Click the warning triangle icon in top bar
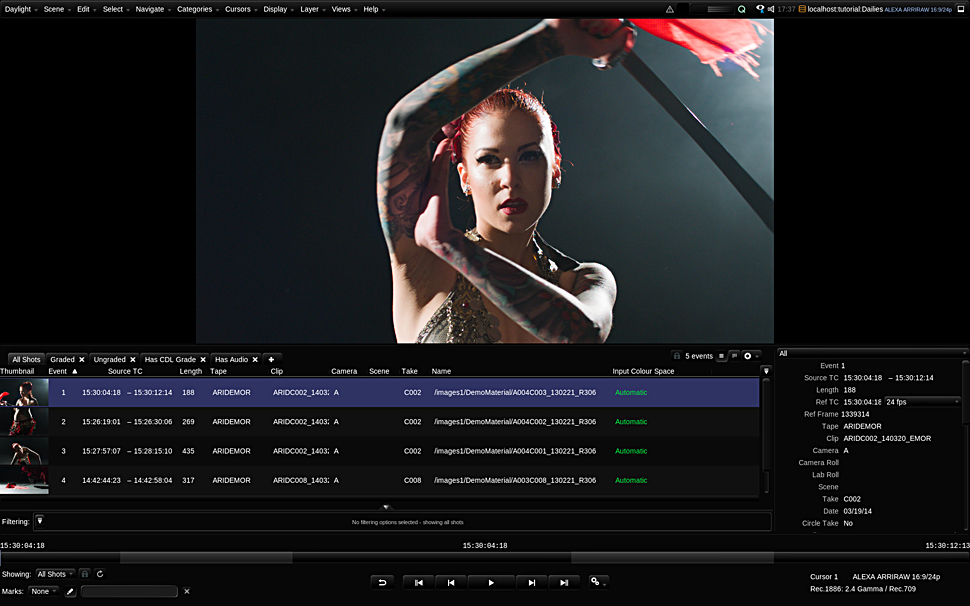Image resolution: width=970 pixels, height=606 pixels. [670, 9]
